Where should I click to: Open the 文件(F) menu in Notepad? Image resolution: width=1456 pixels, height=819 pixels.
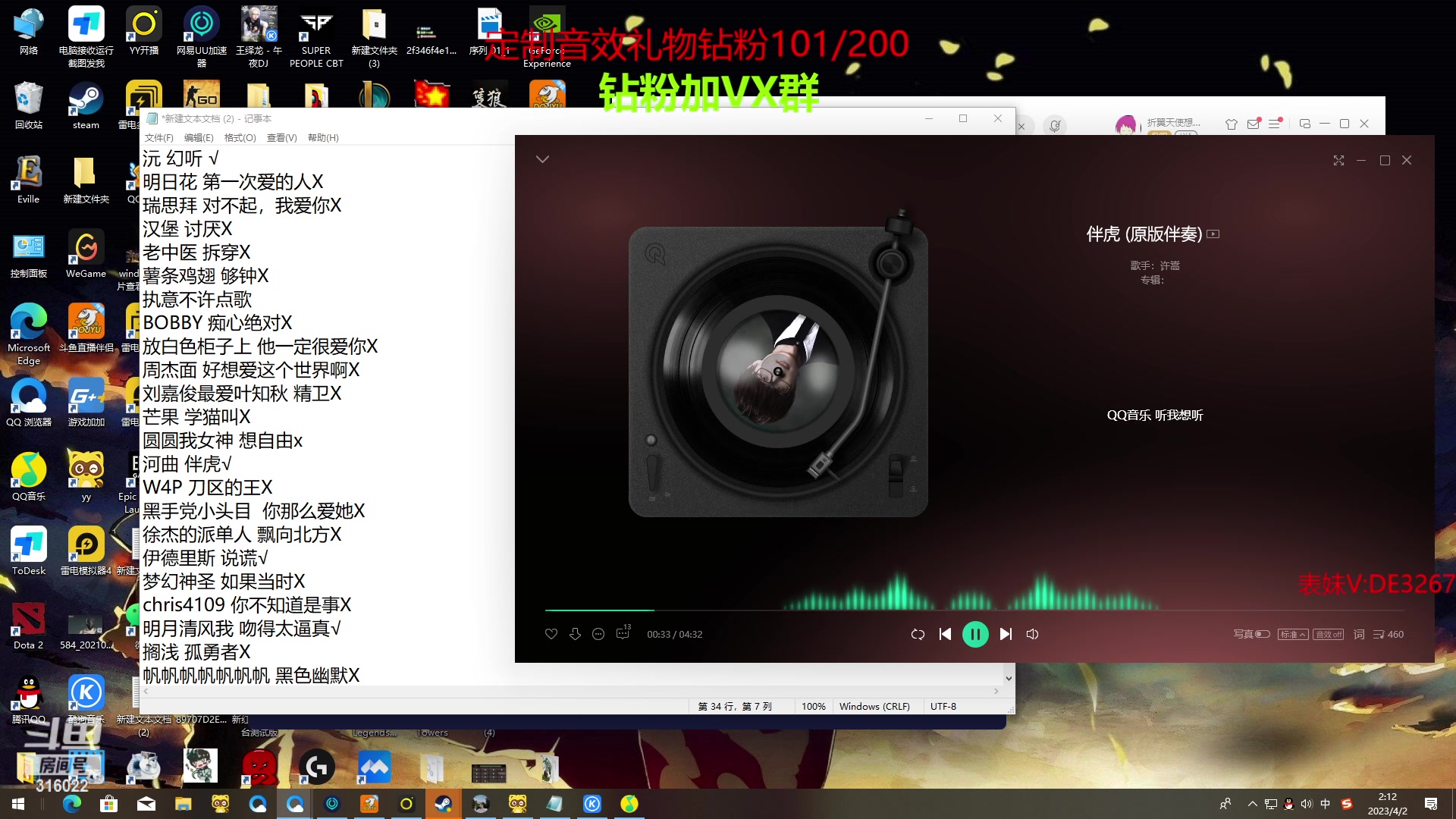(159, 137)
